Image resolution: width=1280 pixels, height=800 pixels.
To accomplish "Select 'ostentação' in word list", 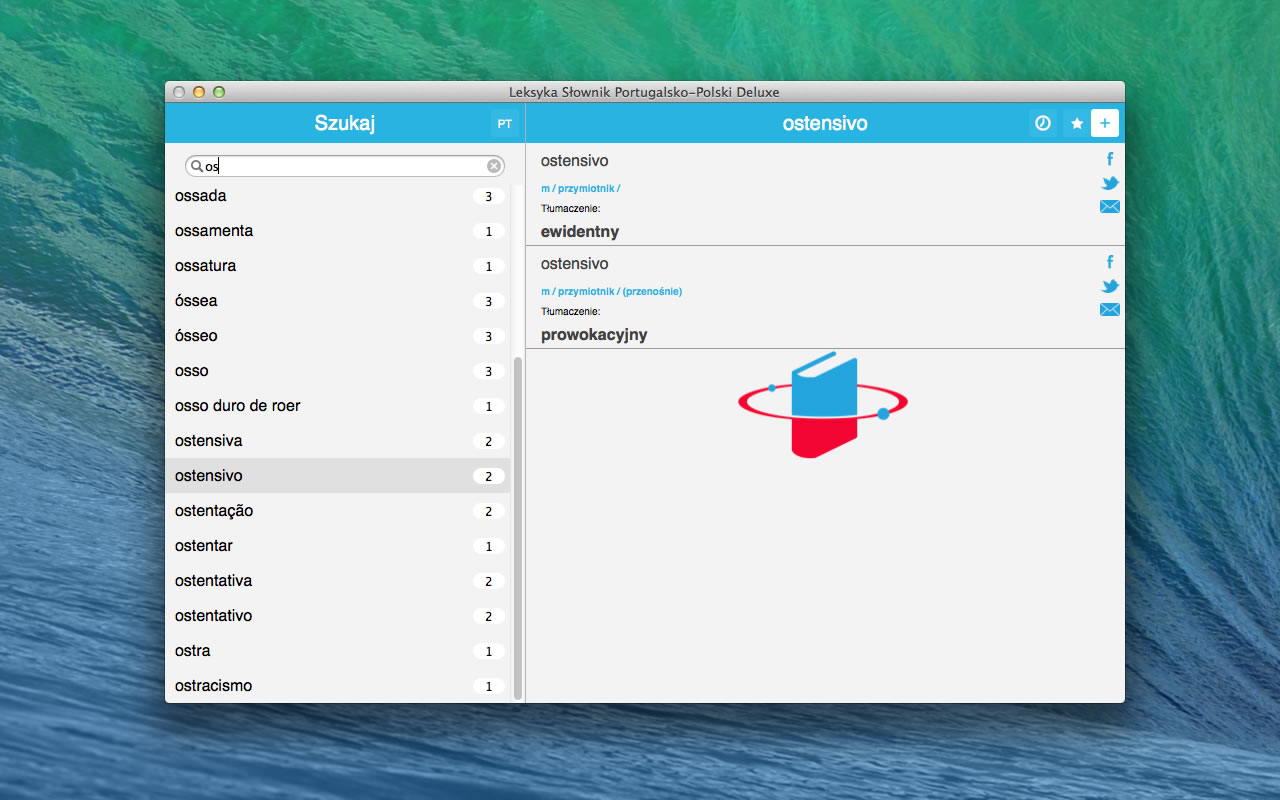I will 338,511.
